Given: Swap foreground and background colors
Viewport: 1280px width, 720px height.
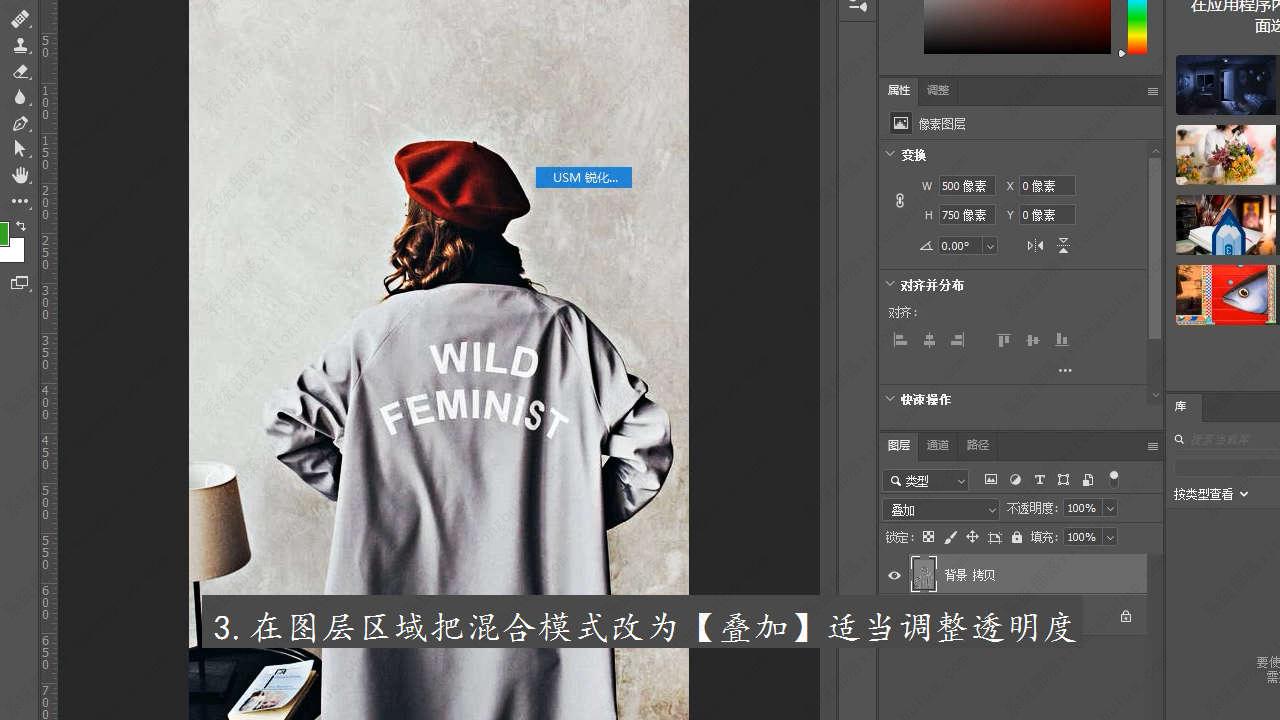Looking at the screenshot, I should [21, 227].
